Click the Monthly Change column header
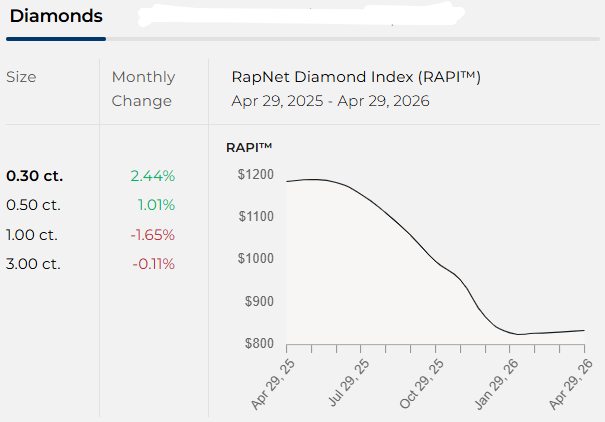Screen dimensions: 605x422 tap(143, 89)
